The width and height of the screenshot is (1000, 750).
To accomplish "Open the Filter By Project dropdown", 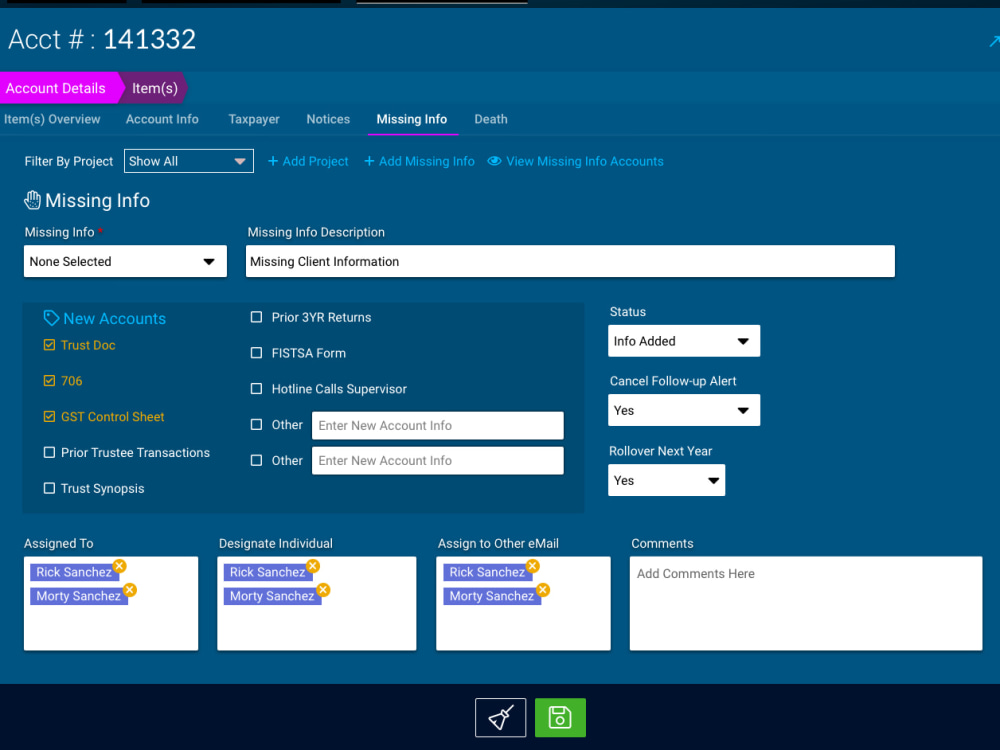I will click(189, 161).
